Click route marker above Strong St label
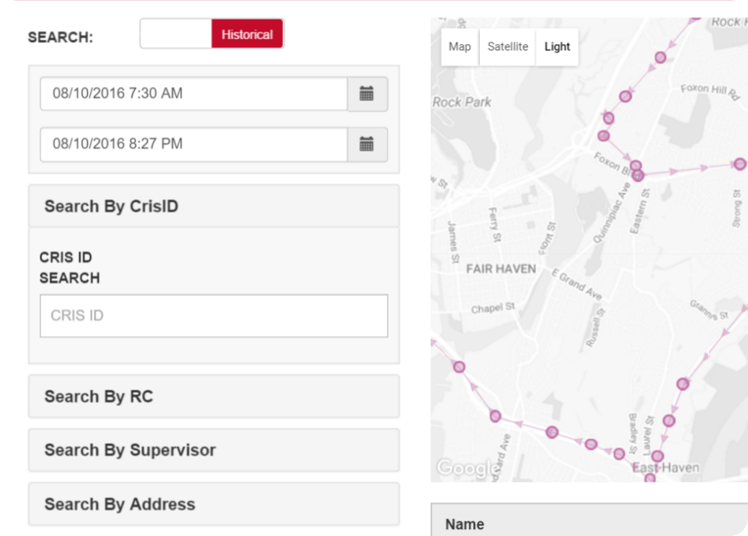The height and width of the screenshot is (536, 748). pyautogui.click(x=740, y=164)
